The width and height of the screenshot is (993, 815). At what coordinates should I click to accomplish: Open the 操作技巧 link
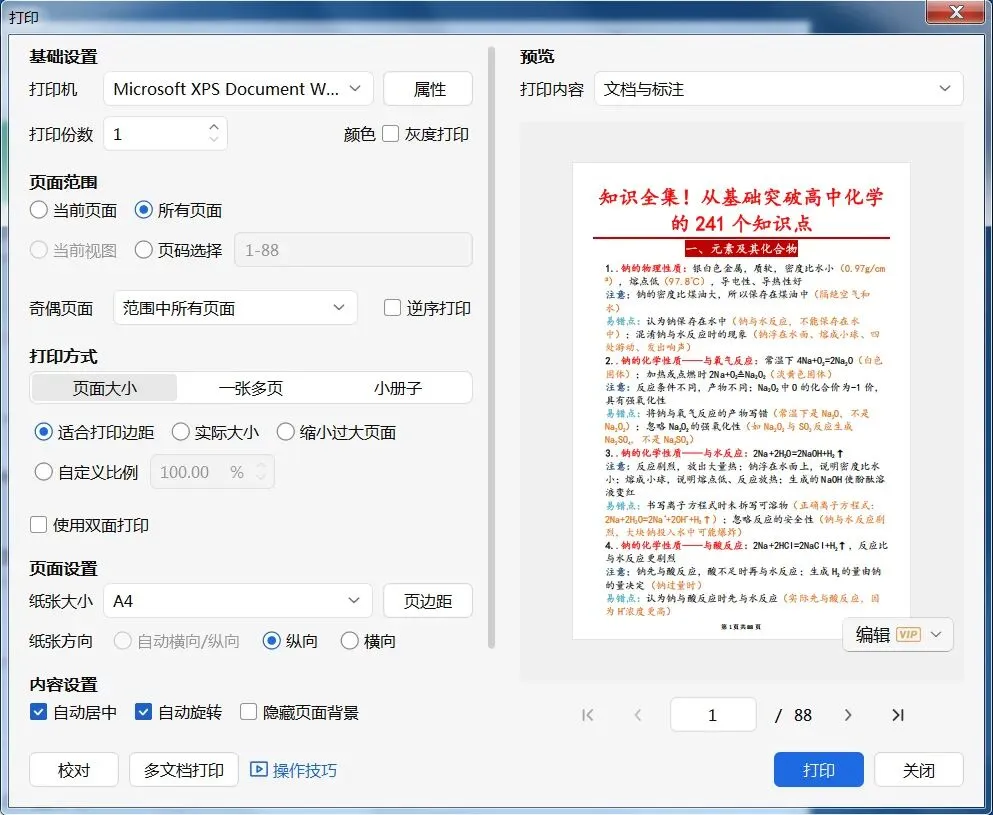(305, 770)
